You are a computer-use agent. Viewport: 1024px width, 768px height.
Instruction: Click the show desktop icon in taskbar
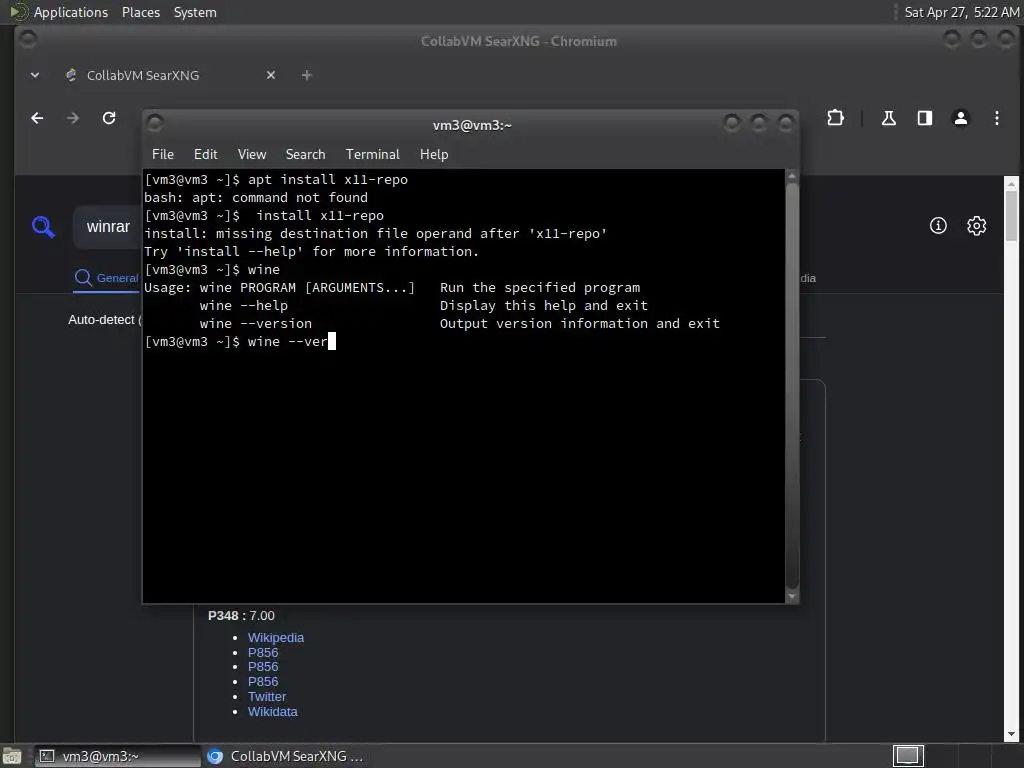(12, 756)
